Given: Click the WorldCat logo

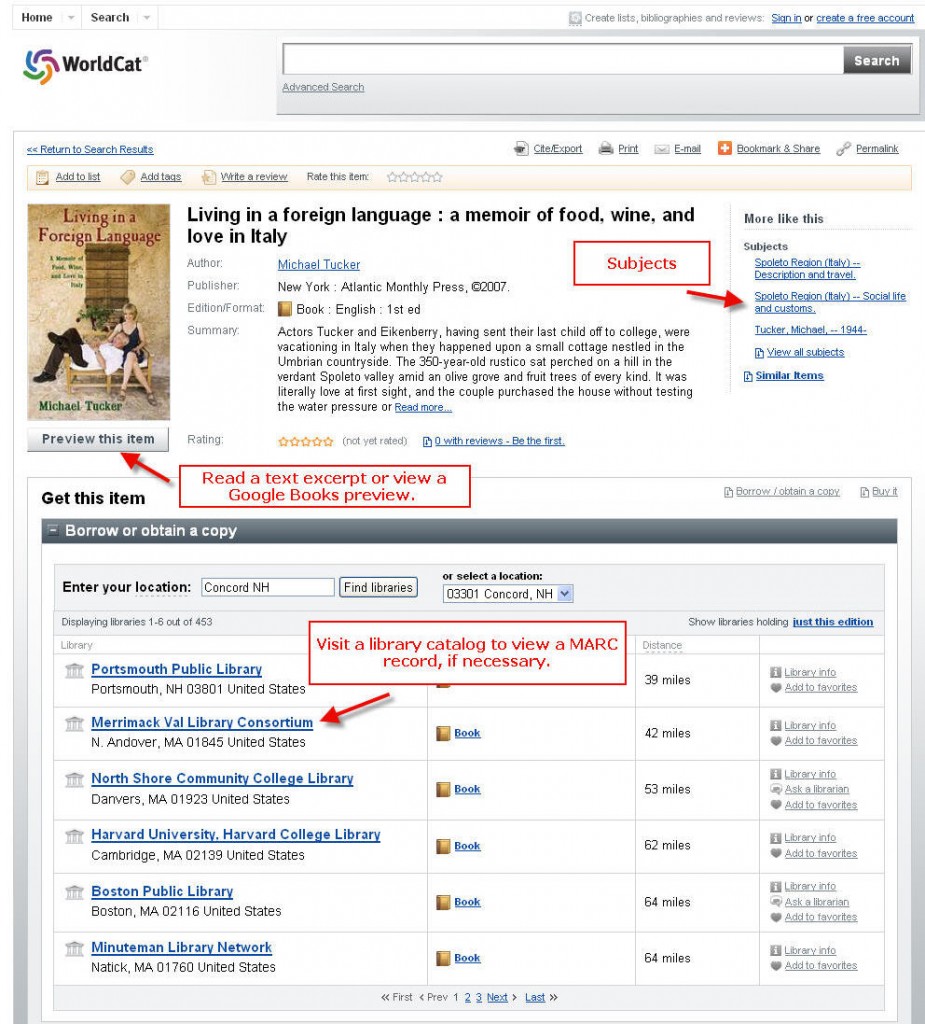Looking at the screenshot, I should (86, 65).
